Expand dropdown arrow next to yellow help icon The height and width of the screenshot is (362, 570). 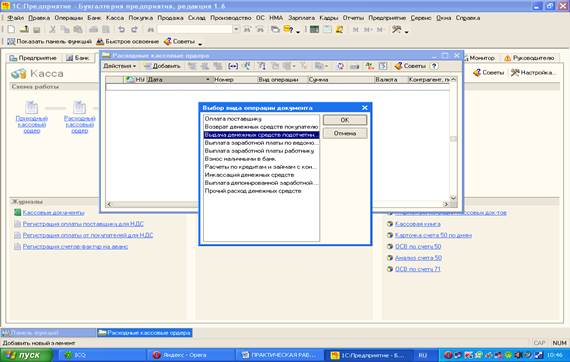[x=298, y=32]
